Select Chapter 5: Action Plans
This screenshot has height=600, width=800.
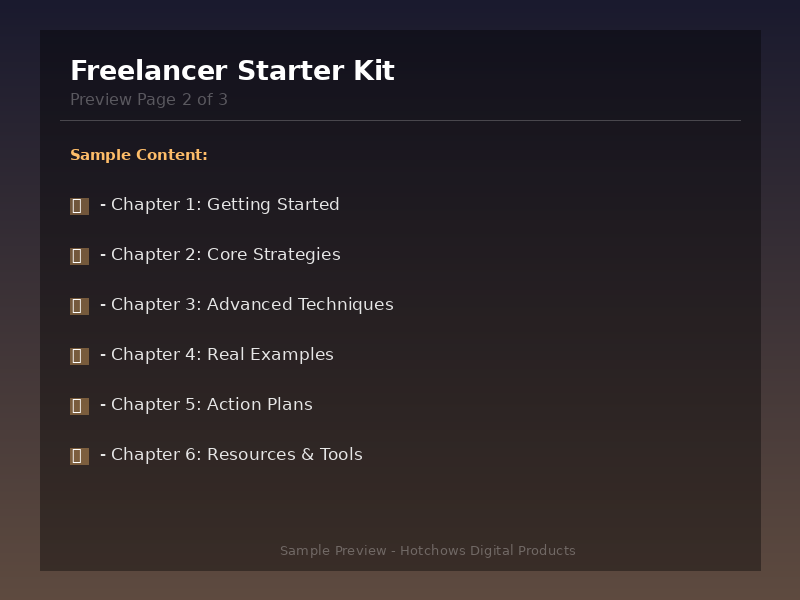click(x=211, y=405)
